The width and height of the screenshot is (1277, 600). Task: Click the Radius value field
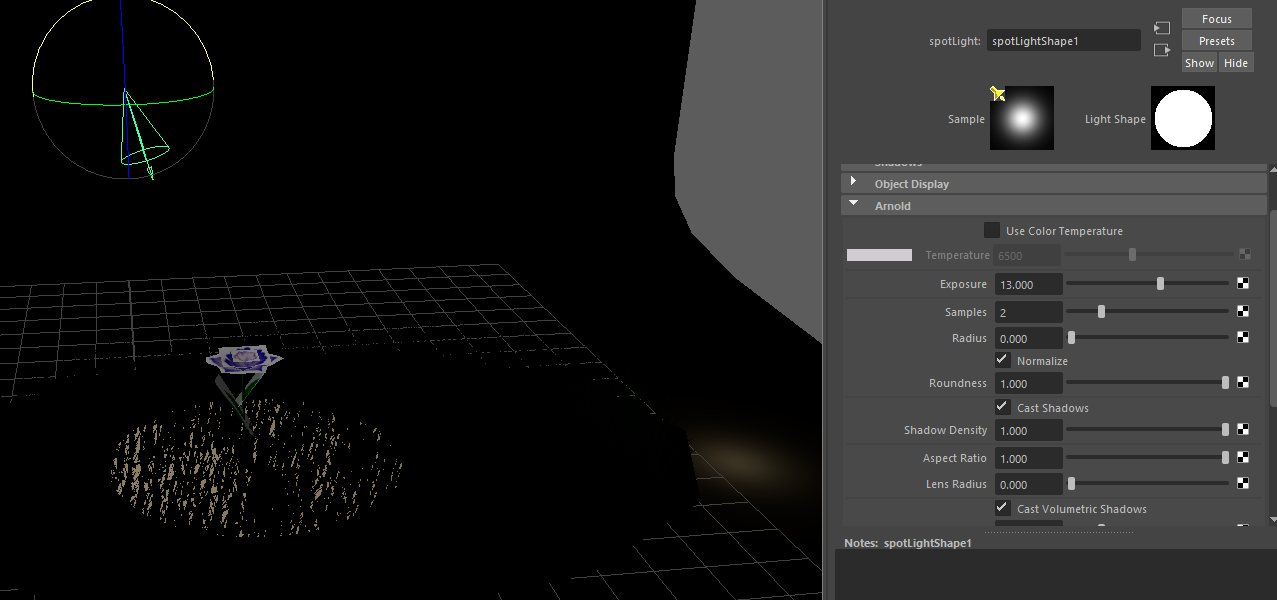pos(1028,338)
